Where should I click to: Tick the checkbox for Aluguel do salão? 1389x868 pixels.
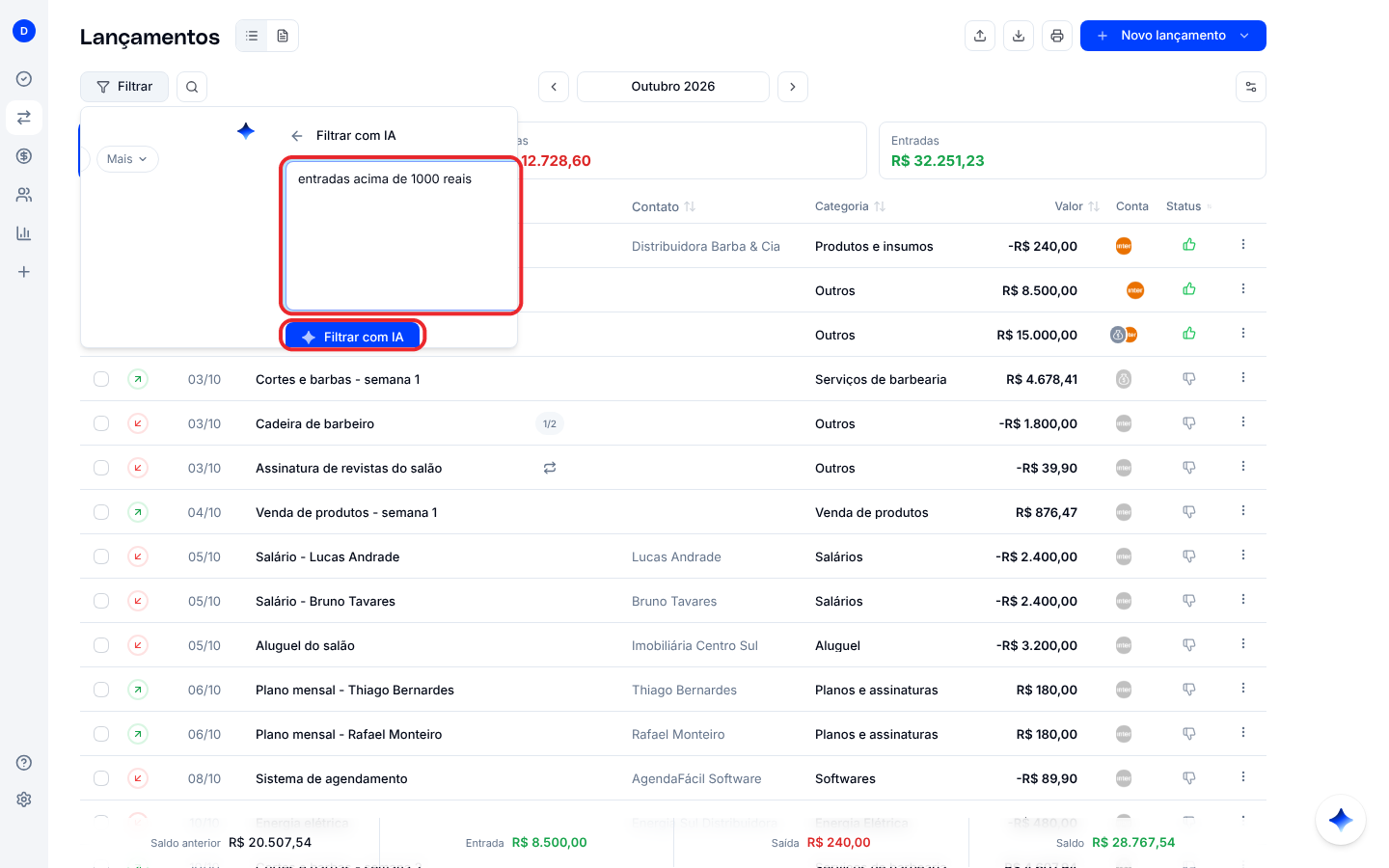101,645
